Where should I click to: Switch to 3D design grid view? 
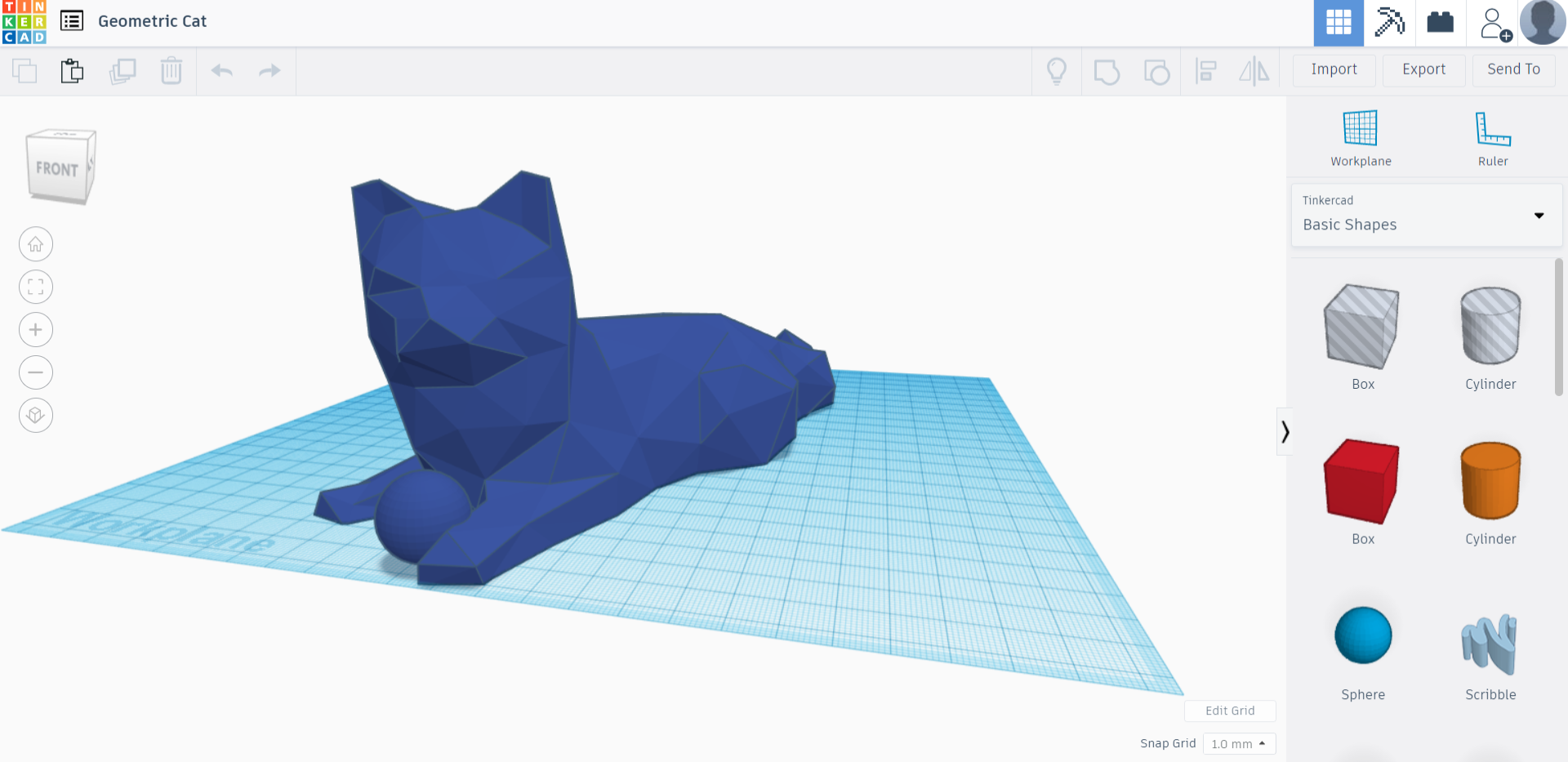pyautogui.click(x=1338, y=22)
